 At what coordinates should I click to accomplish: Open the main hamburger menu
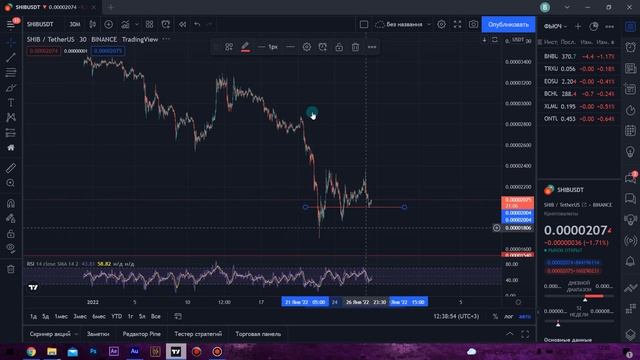click(11, 24)
